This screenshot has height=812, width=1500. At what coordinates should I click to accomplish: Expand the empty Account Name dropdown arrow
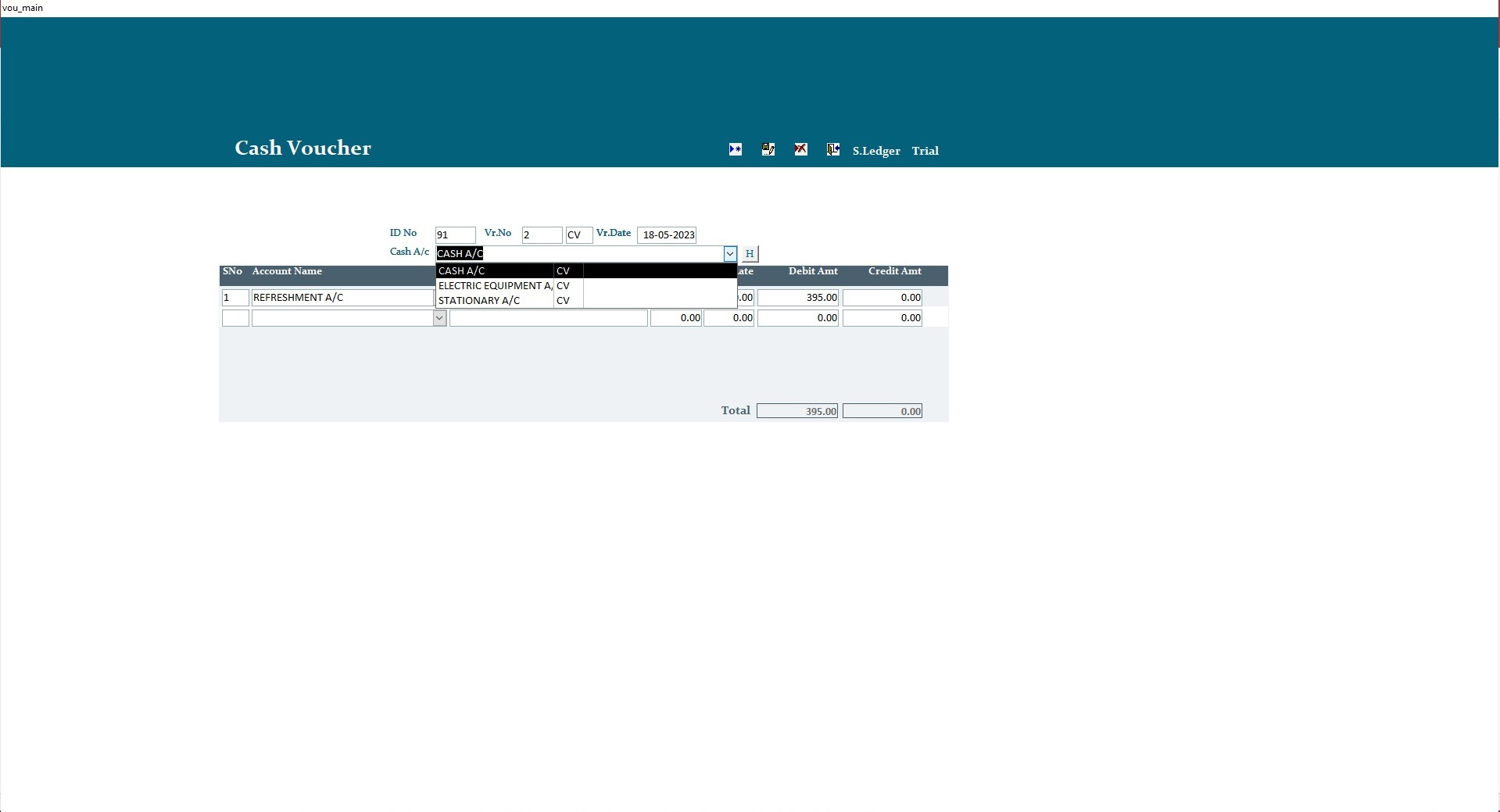(x=439, y=318)
